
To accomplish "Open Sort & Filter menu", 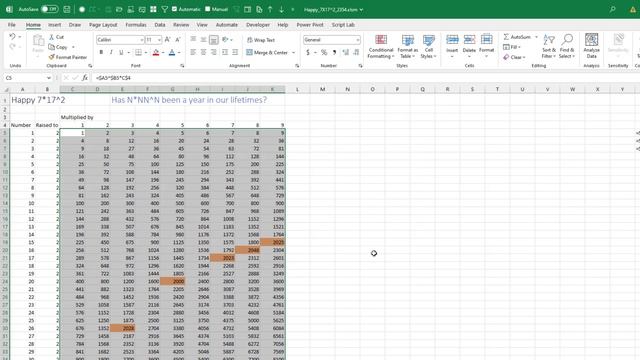I will click(x=549, y=47).
